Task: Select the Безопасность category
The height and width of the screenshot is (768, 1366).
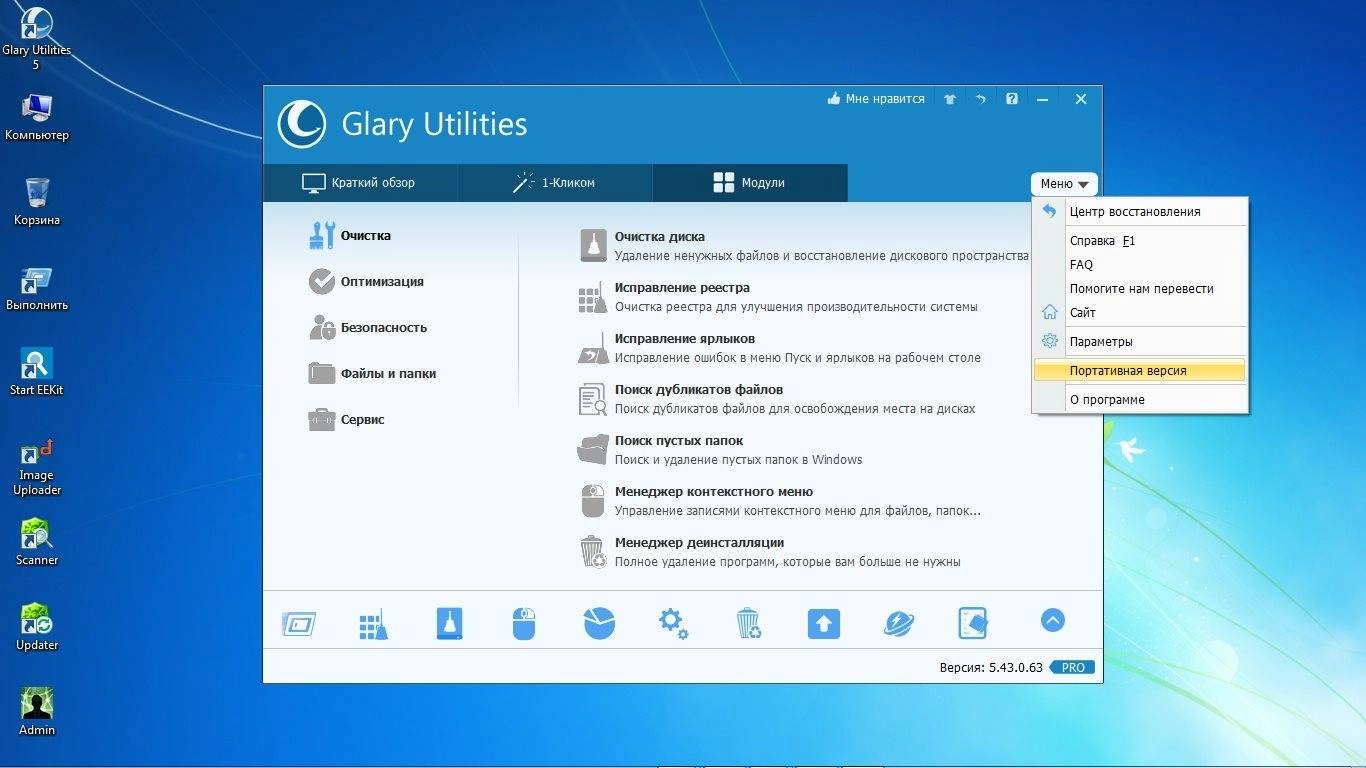Action: coord(367,328)
